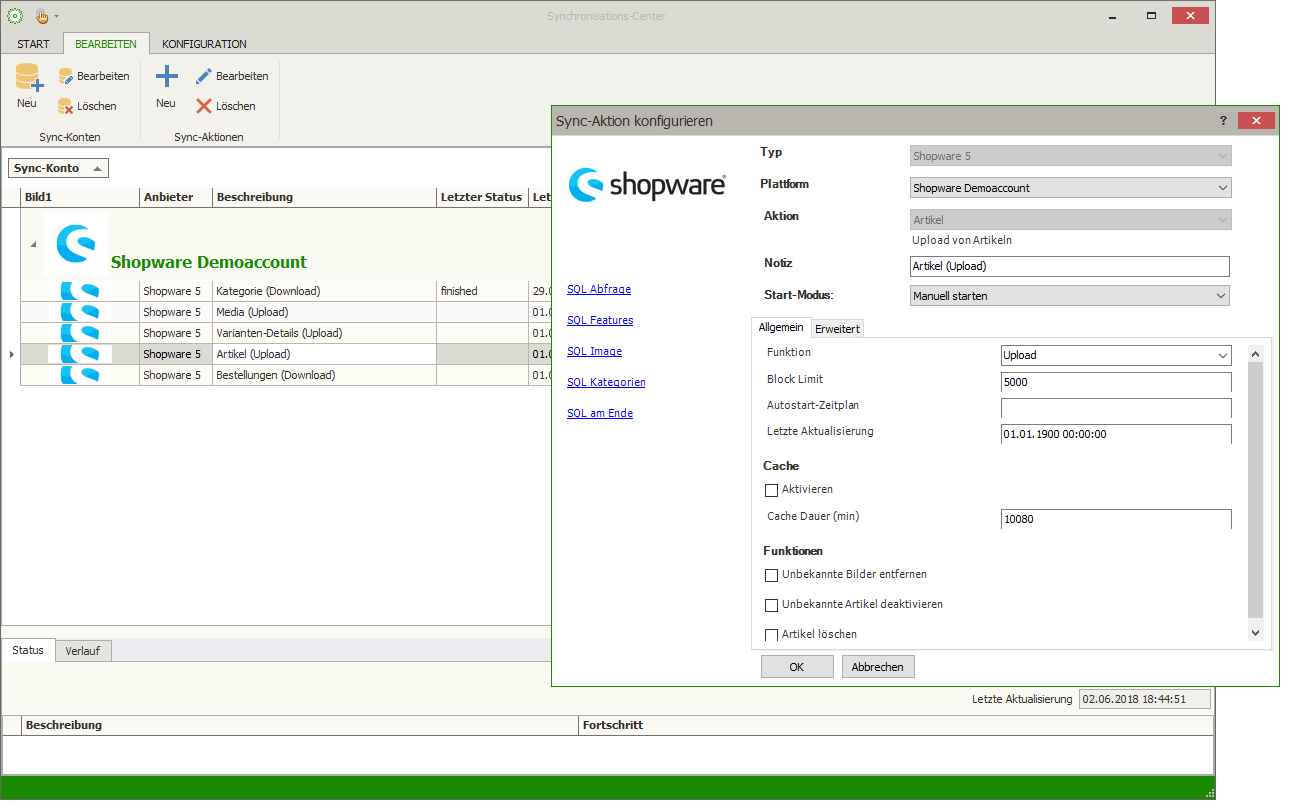
Task: Select the Kategorie (Download) description cell
Action: [x=325, y=291]
